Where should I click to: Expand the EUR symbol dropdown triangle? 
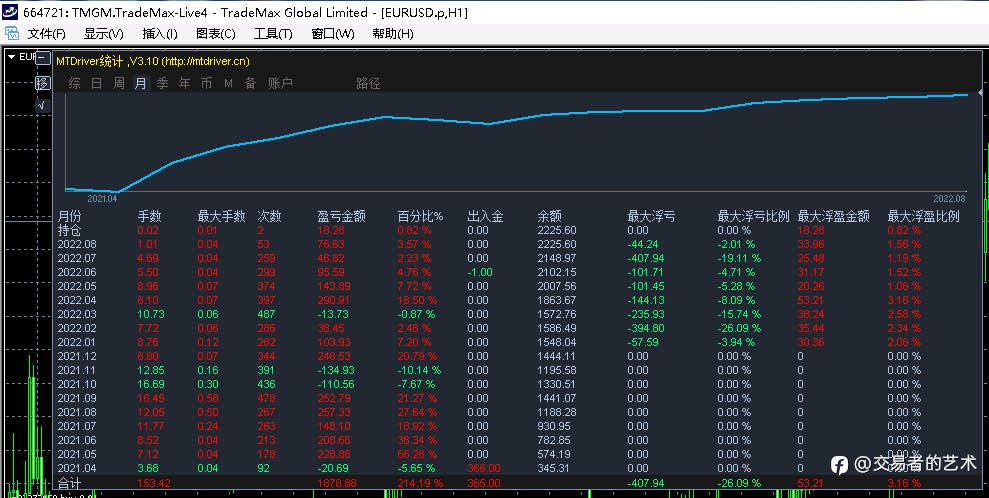point(11,57)
